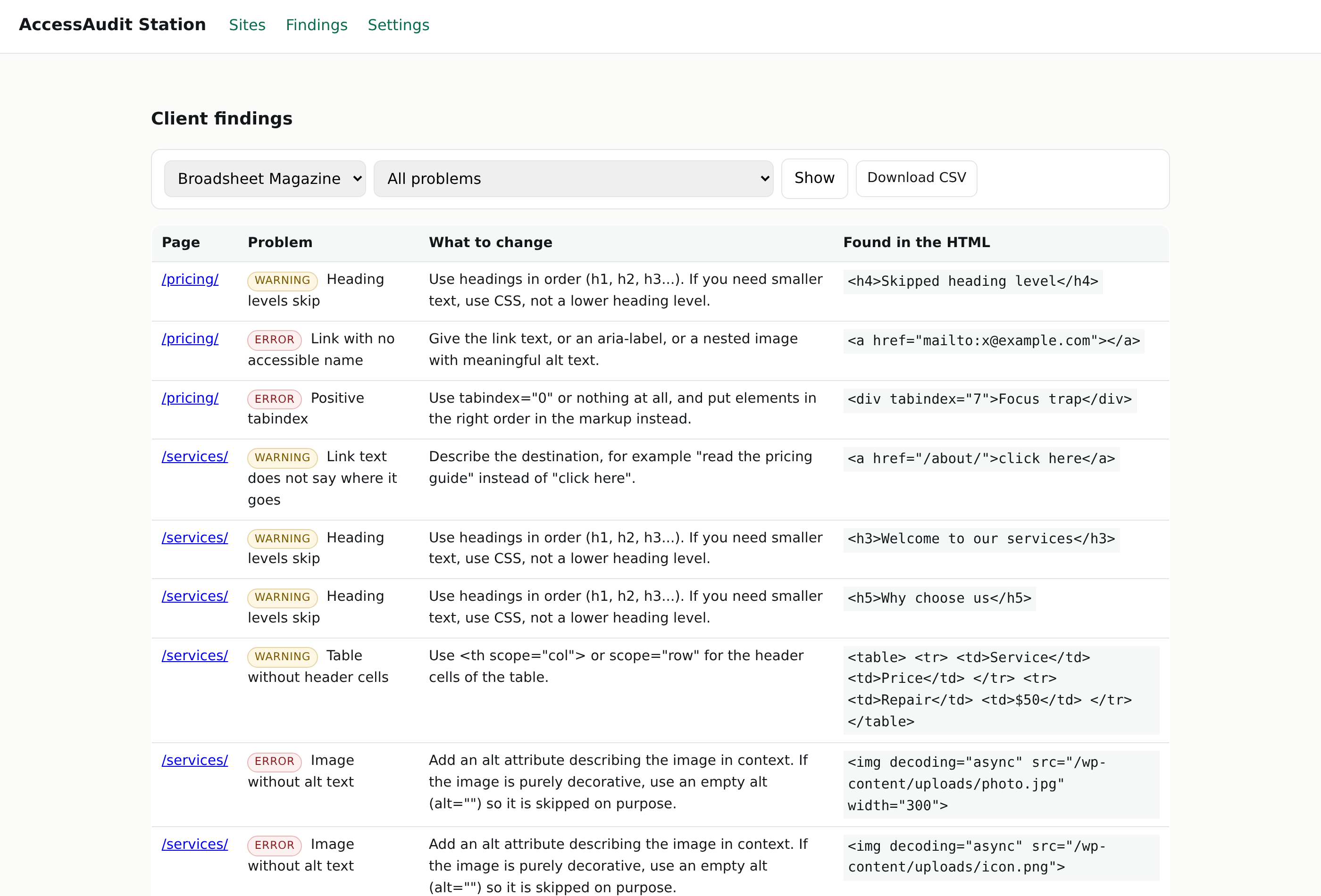
Task: Click the Download CSV button
Action: click(x=916, y=178)
